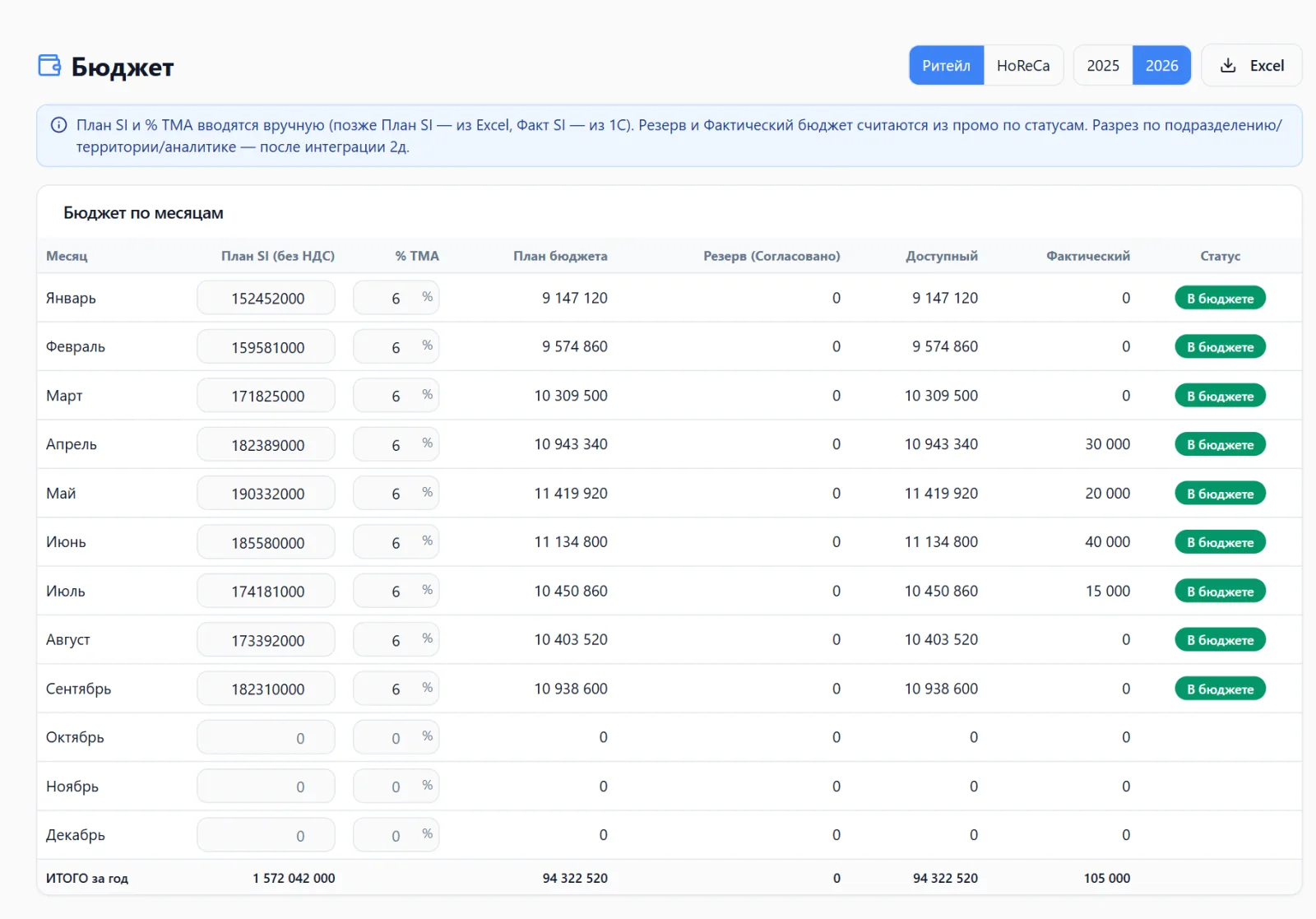The width and height of the screenshot is (1316, 919).
Task: Click В бюджете status badge for Апрель
Action: click(x=1220, y=444)
